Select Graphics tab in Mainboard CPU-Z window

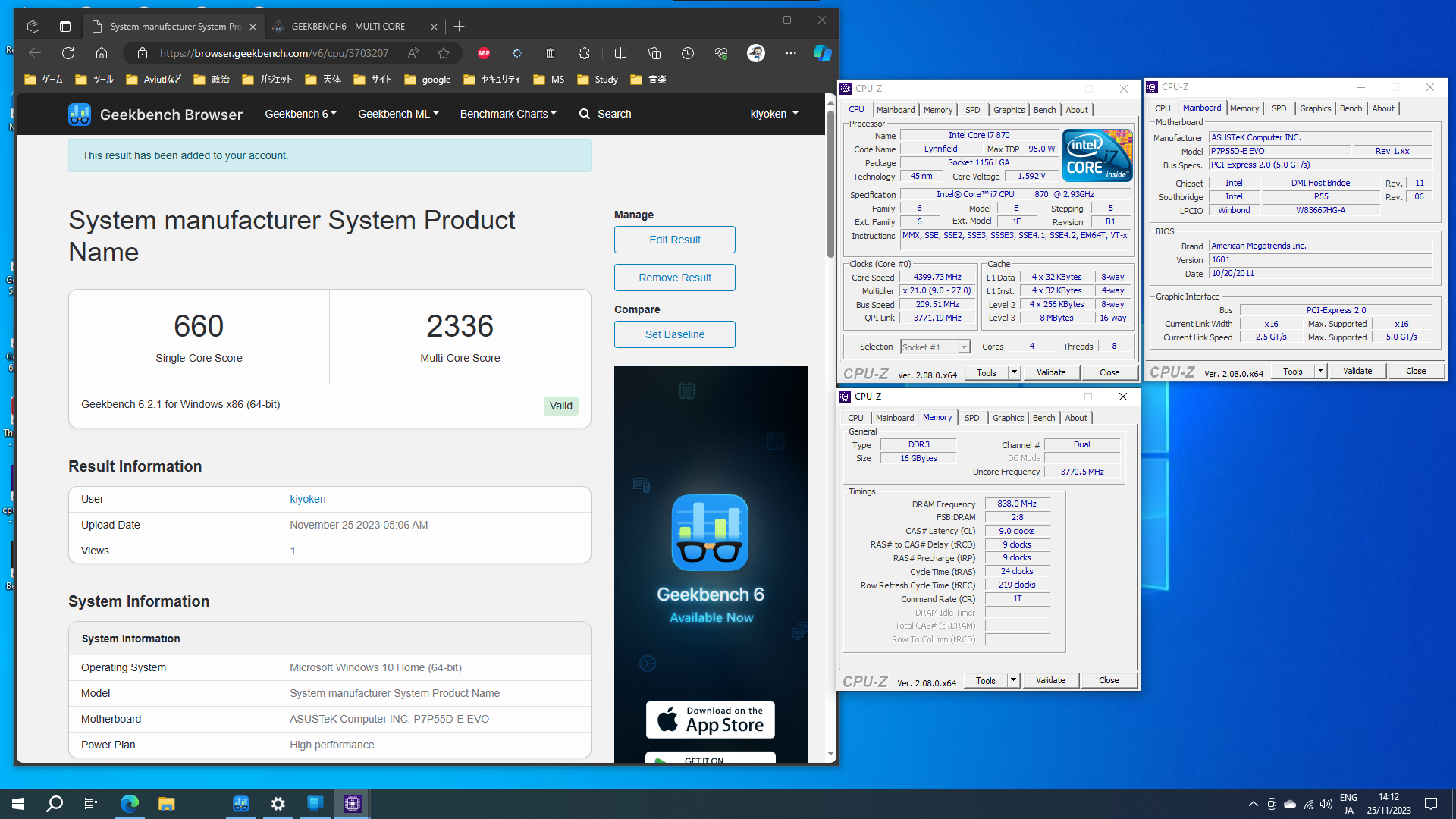1315,108
